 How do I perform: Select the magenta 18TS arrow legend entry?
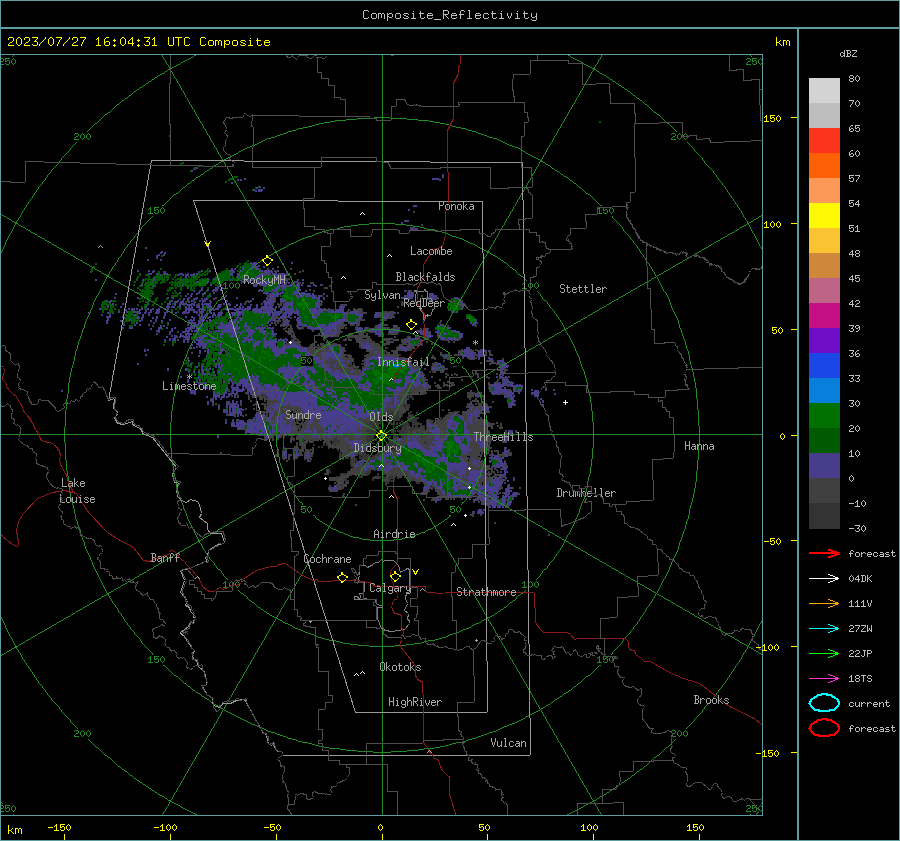824,679
